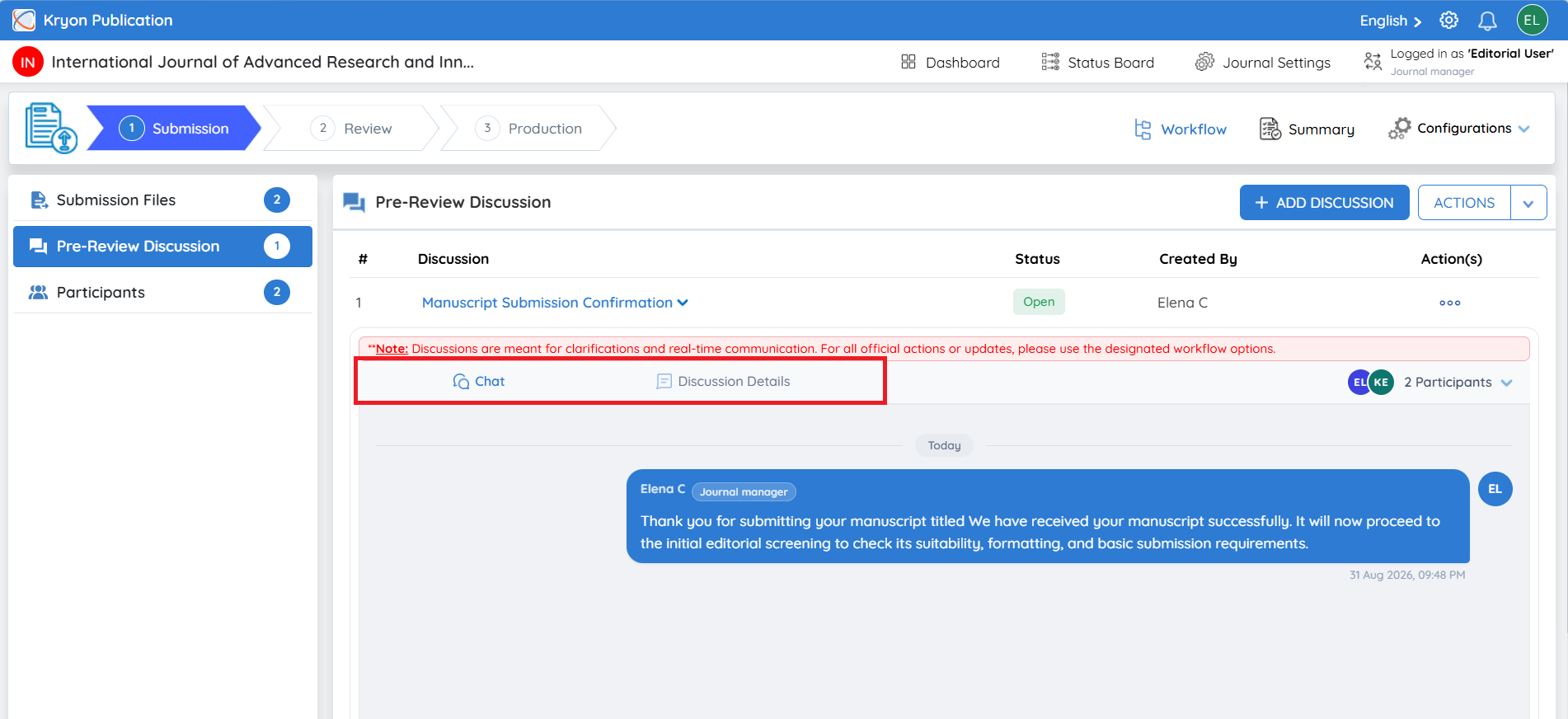Screen dimensions: 1568x719
Task: Open the English language selector
Action: 1391,21
